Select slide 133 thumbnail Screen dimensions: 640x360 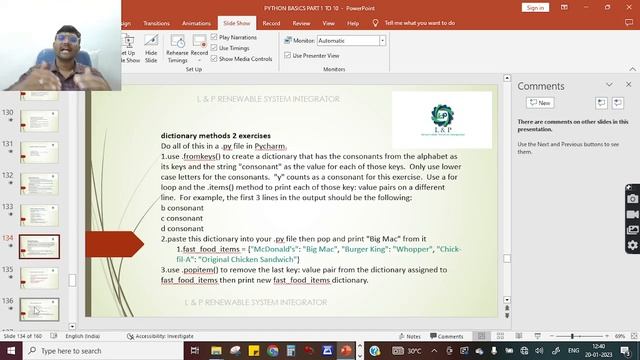click(39, 215)
